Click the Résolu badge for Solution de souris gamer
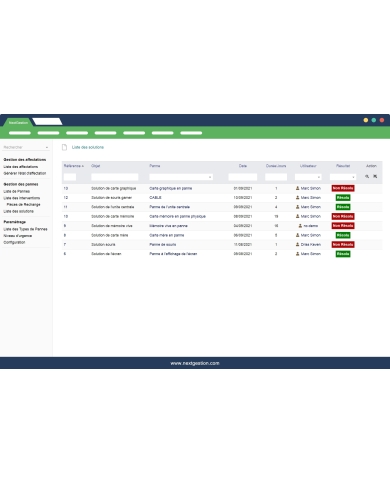Screen dimensions: 390x484 (x=343, y=198)
